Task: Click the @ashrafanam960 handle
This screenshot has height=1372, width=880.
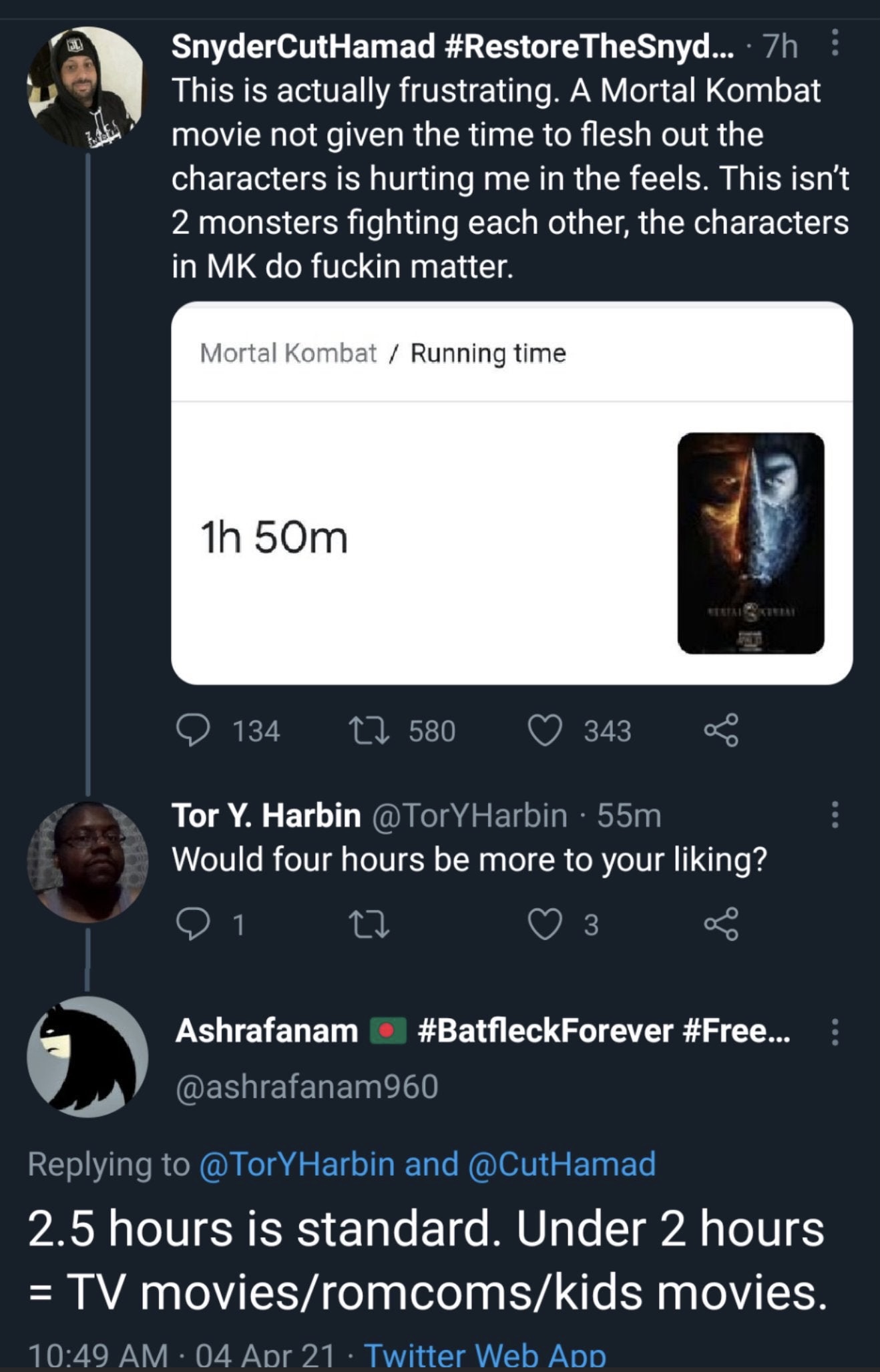Action: tap(306, 1086)
